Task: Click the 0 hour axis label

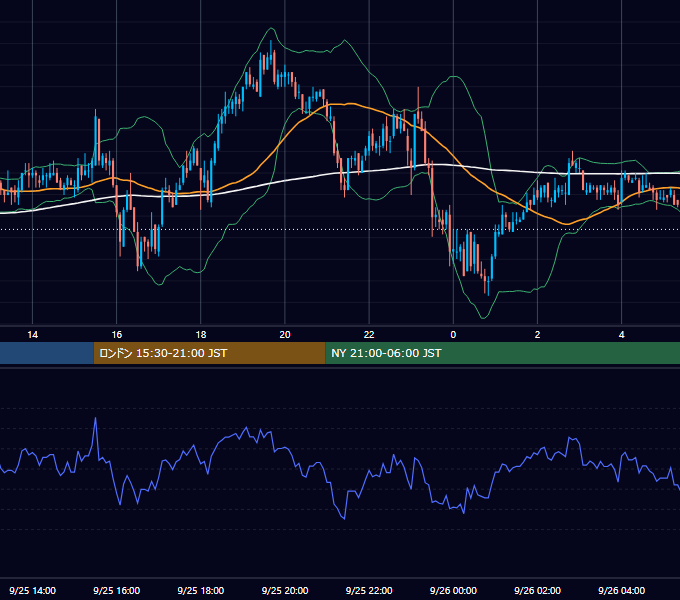Action: pos(453,335)
